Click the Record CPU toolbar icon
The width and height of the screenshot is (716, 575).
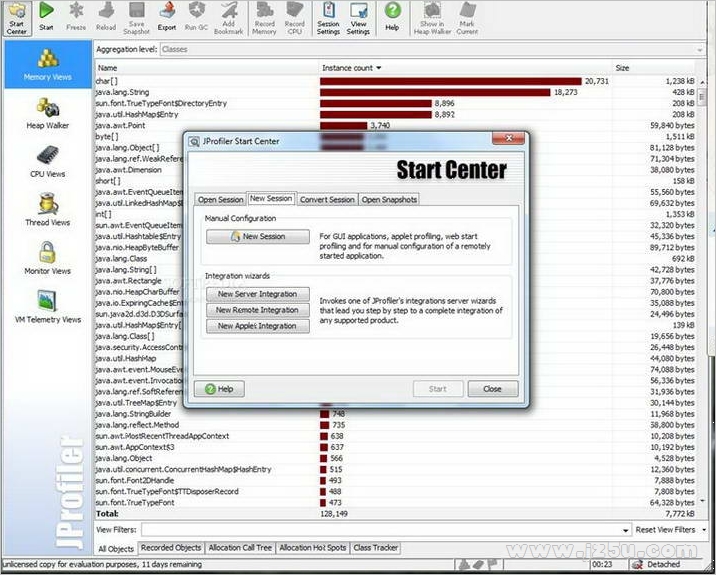[x=295, y=18]
